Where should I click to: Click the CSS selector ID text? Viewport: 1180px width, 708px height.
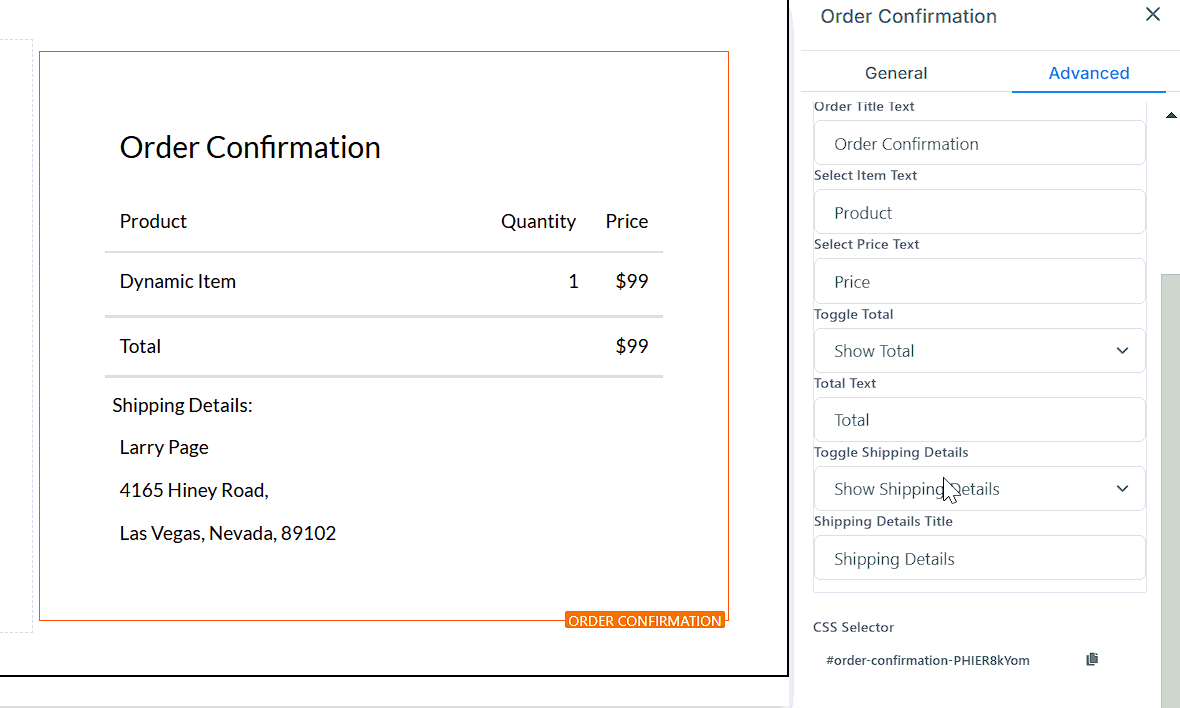pos(928,660)
